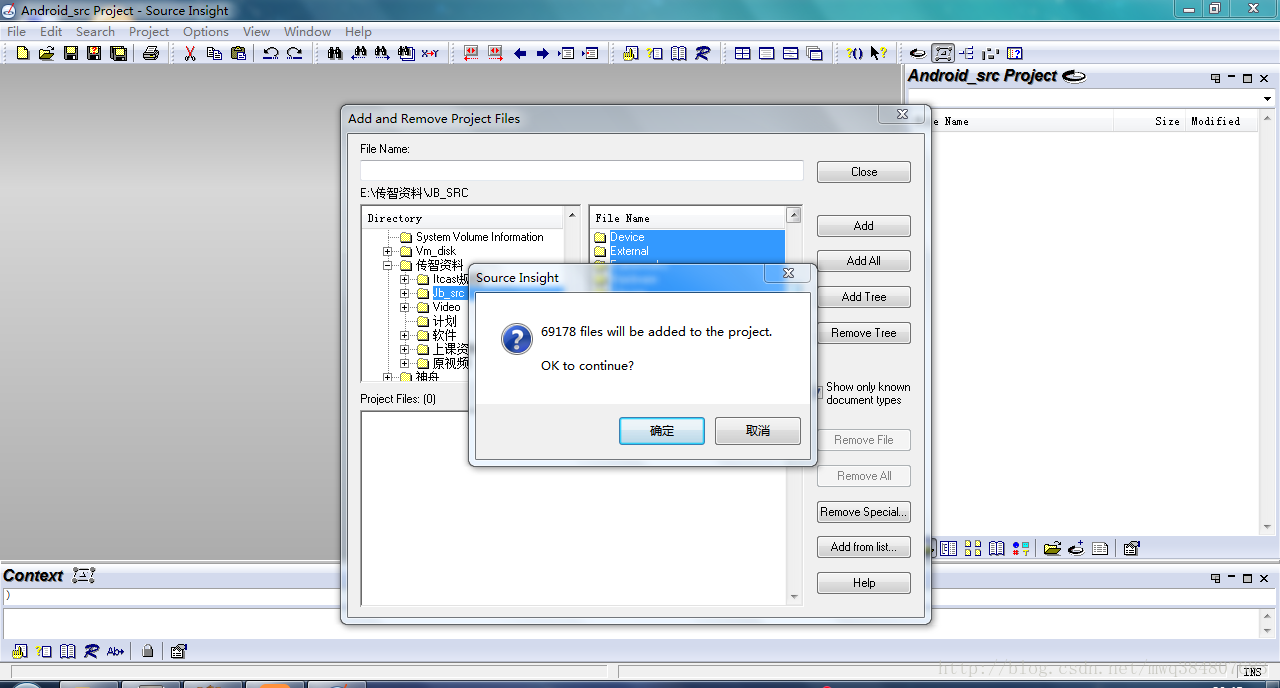This screenshot has height=688, width=1280.
Task: Open the Search menu
Action: point(96,31)
